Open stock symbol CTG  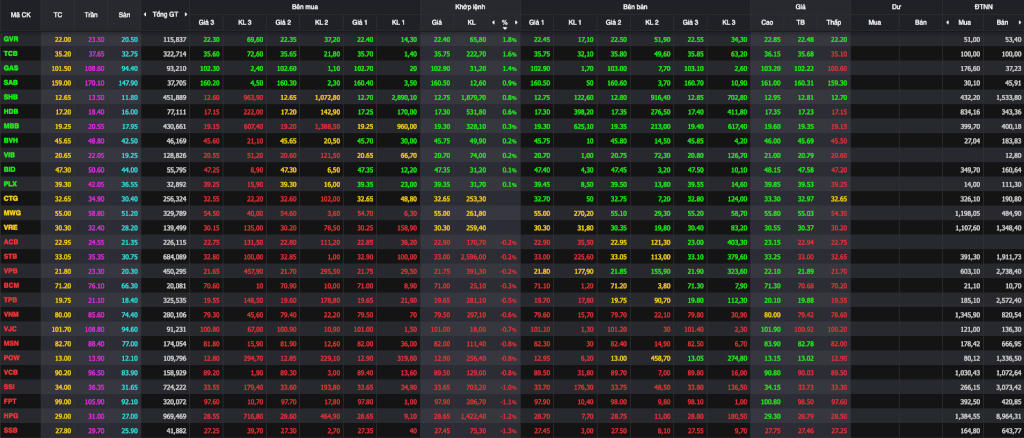point(10,197)
